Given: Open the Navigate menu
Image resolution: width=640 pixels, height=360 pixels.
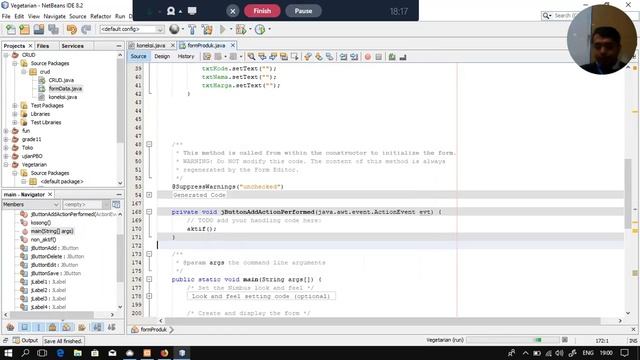Looking at the screenshot, I should pyautogui.click(x=54, y=16).
